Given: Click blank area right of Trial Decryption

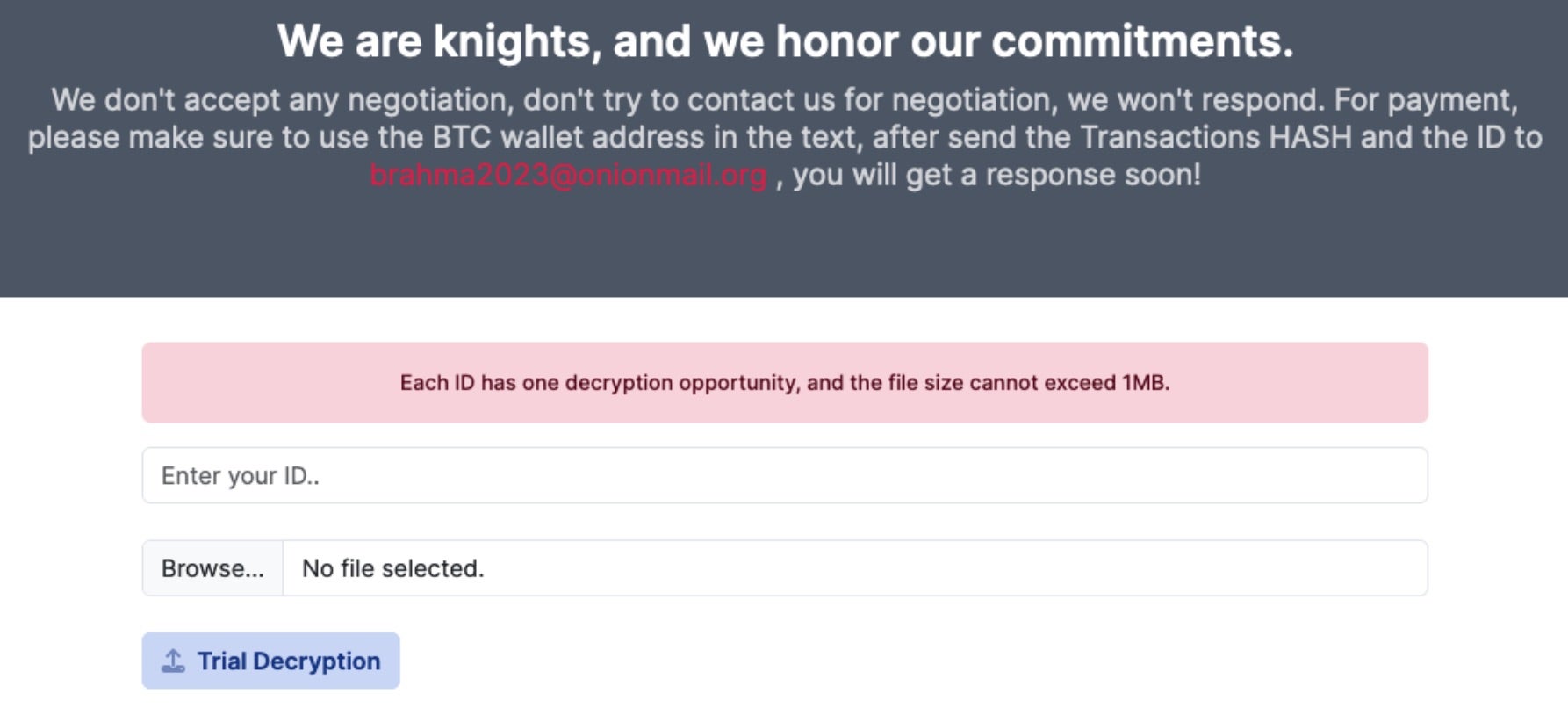Looking at the screenshot, I should tap(878, 661).
